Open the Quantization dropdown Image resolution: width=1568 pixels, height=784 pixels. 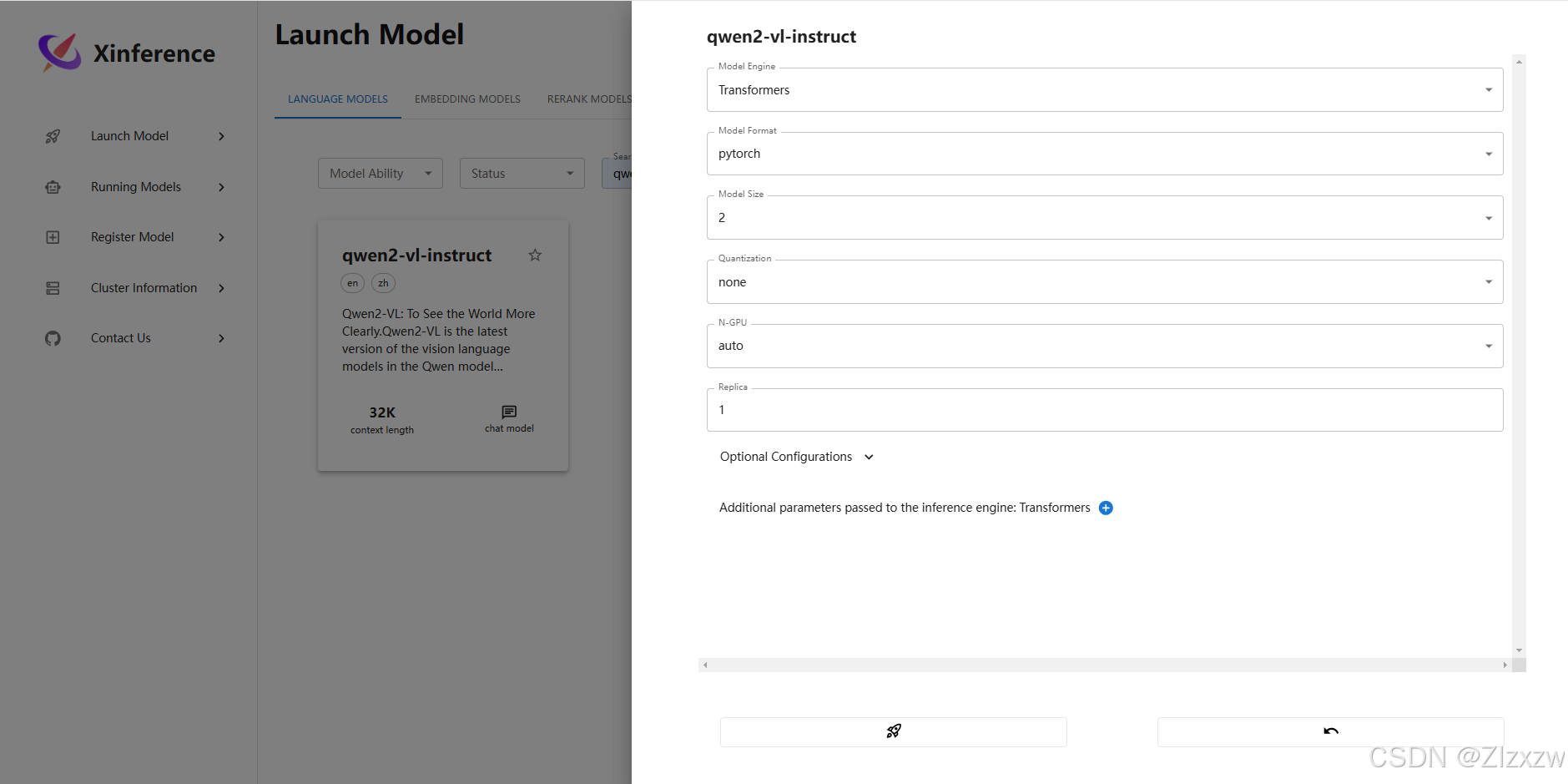pyautogui.click(x=1105, y=281)
